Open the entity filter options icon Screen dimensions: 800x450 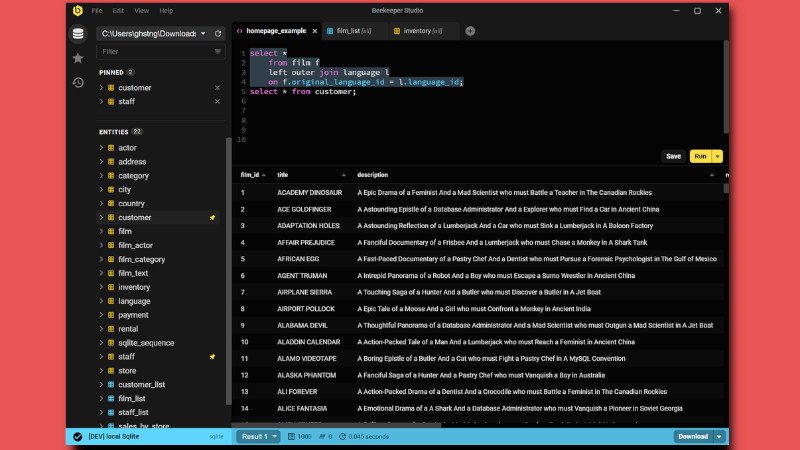pos(218,52)
